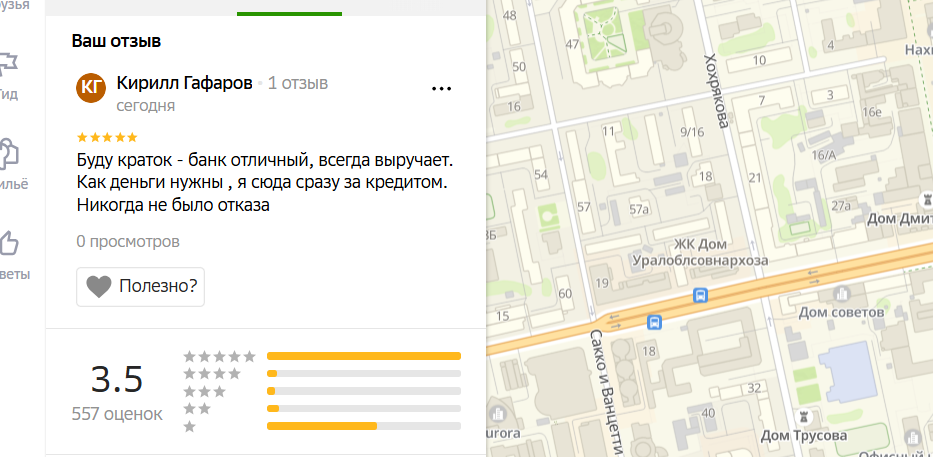
Task: Open Кирилл Гафаров's profile name link
Action: click(x=184, y=83)
